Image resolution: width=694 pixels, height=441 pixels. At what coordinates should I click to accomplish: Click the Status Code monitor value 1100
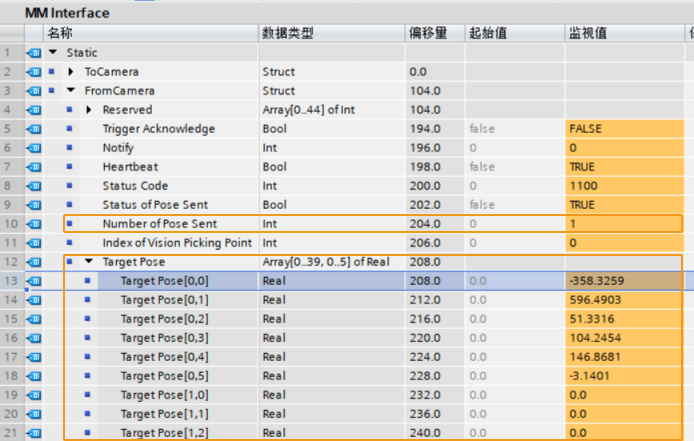pyautogui.click(x=584, y=186)
